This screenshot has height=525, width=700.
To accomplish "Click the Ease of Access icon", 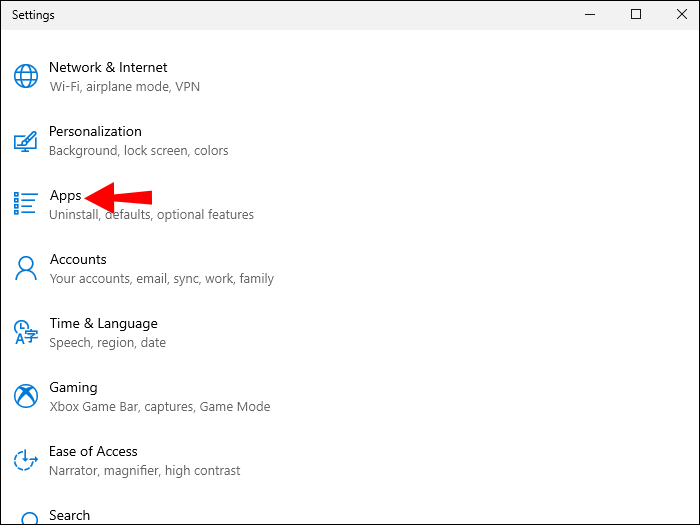I will [25, 460].
